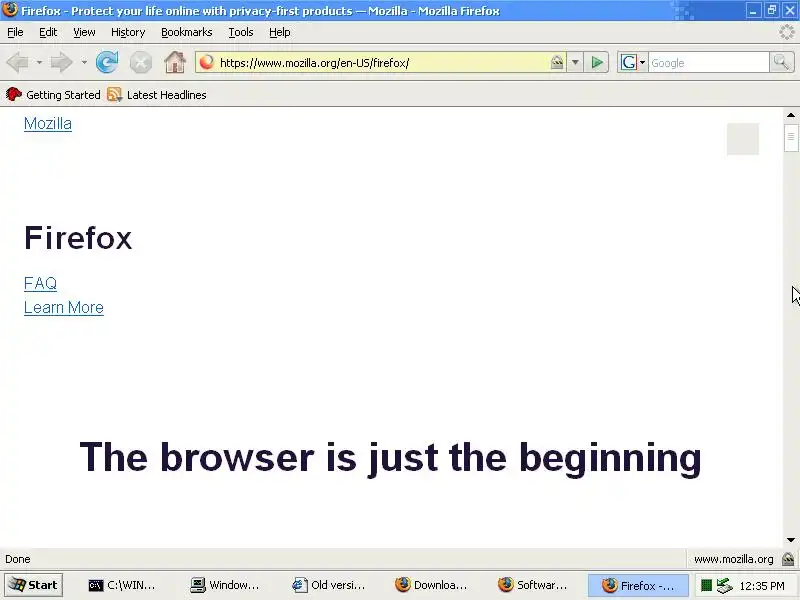
Task: Click the Forward navigation arrow
Action: [61, 63]
